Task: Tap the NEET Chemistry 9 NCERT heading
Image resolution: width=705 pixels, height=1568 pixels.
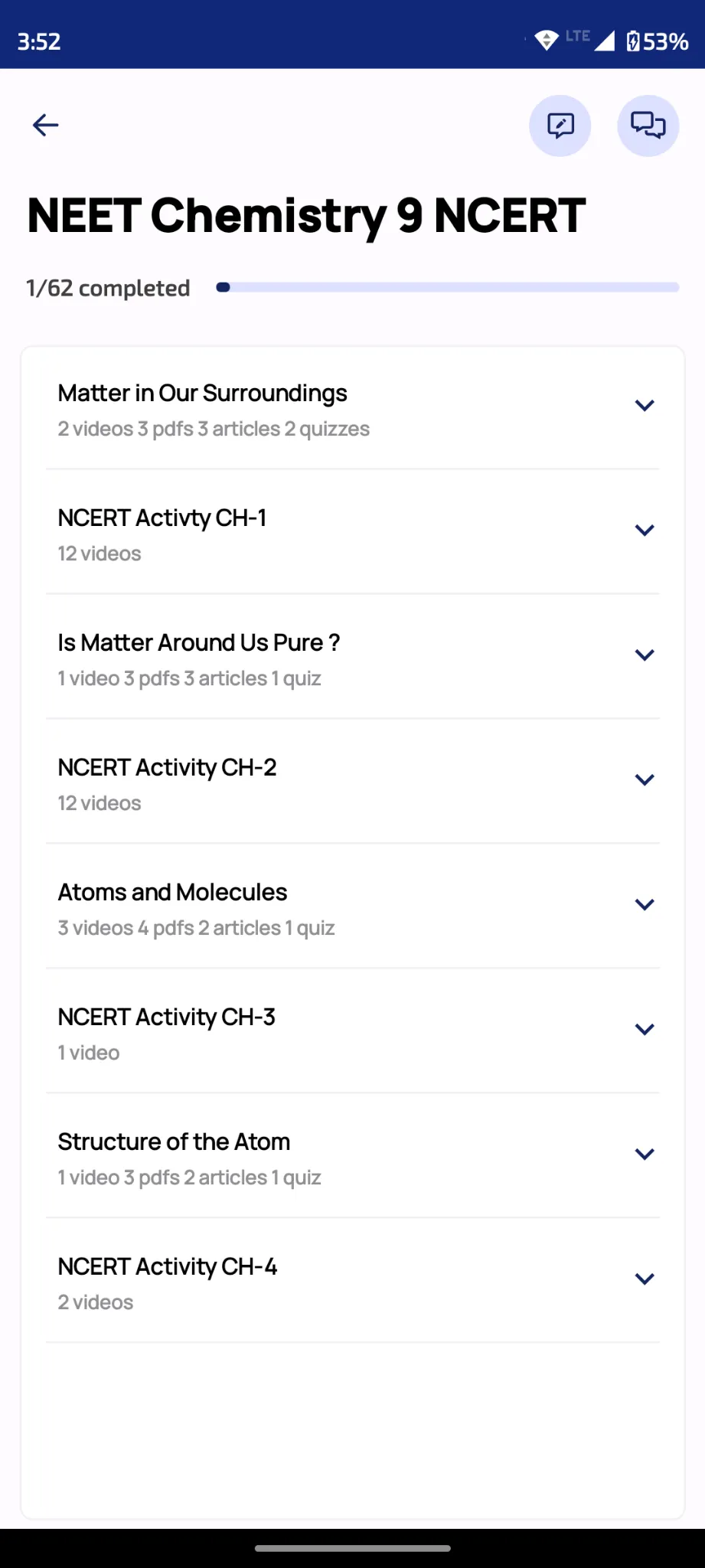Action: 307,216
